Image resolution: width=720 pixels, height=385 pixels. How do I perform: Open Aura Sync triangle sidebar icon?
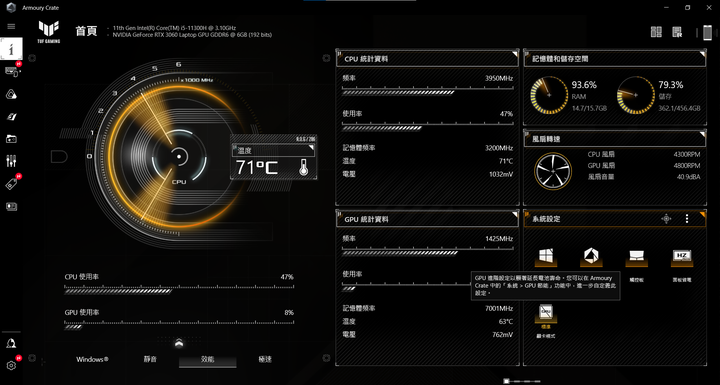[x=11, y=94]
